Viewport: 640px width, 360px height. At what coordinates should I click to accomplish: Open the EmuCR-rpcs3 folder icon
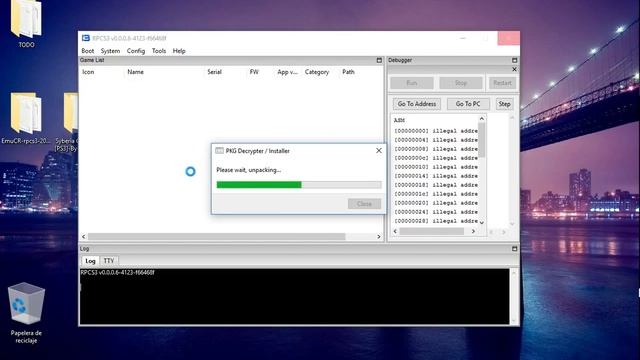coord(26,113)
